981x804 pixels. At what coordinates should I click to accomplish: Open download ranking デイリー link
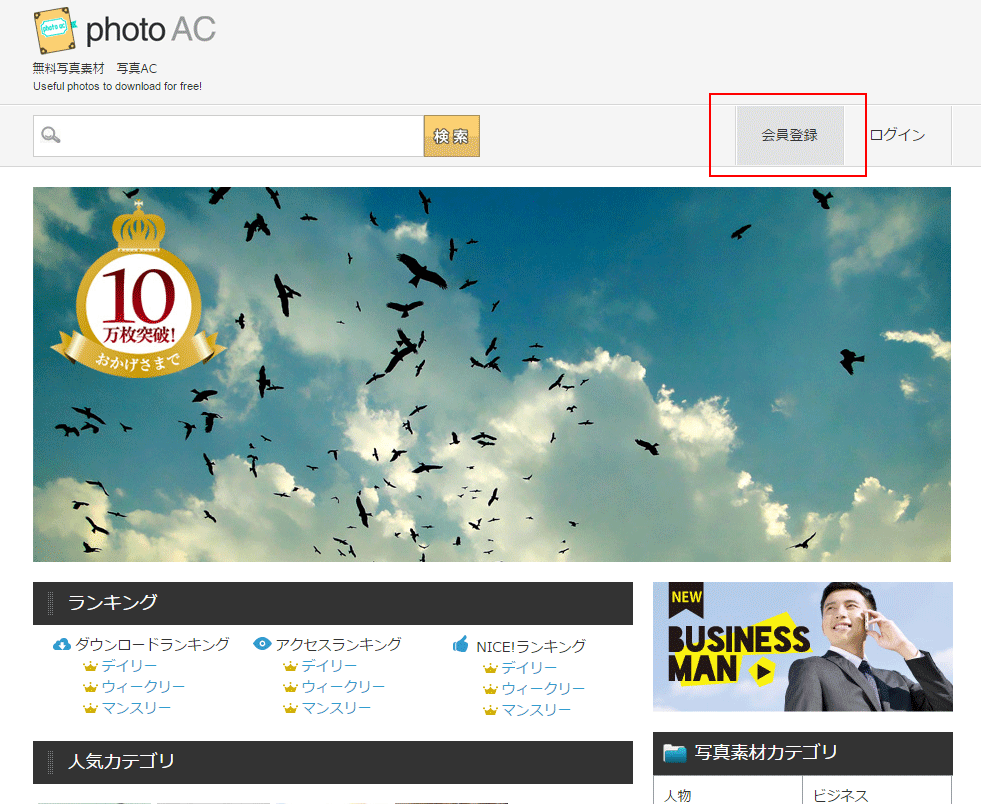click(129, 666)
